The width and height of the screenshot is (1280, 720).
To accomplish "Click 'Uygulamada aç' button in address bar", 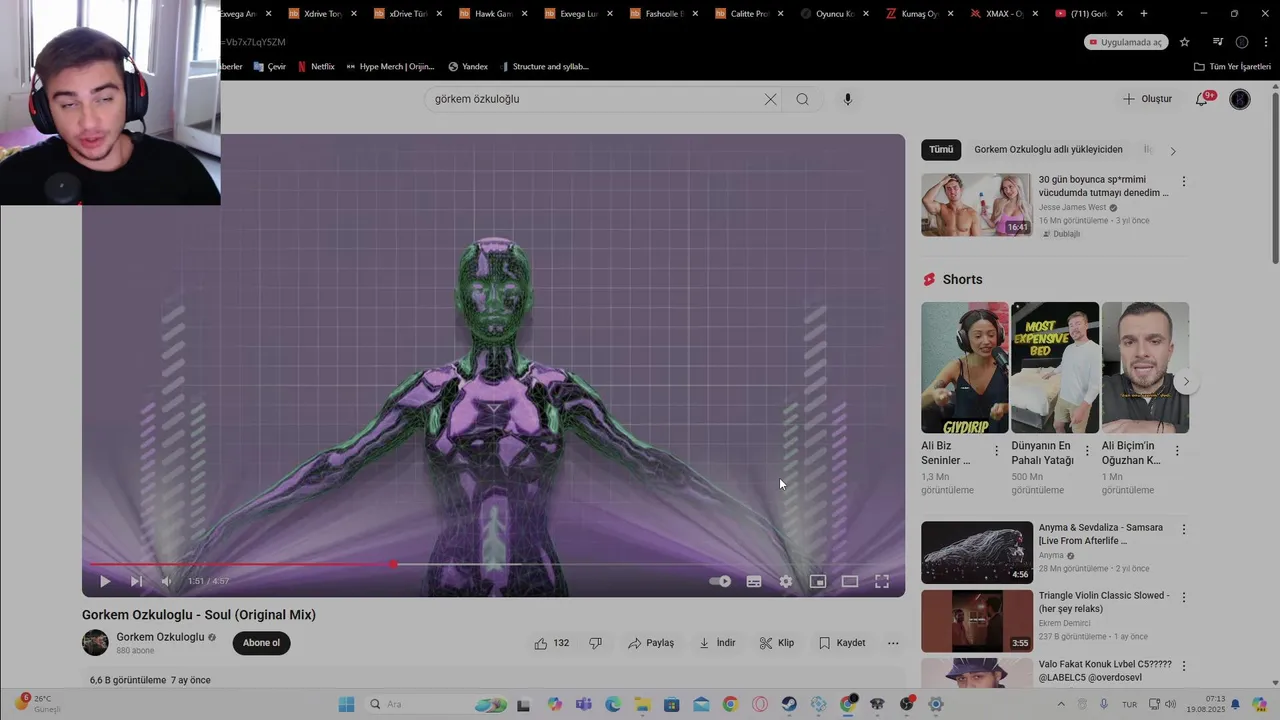I will pyautogui.click(x=1126, y=42).
